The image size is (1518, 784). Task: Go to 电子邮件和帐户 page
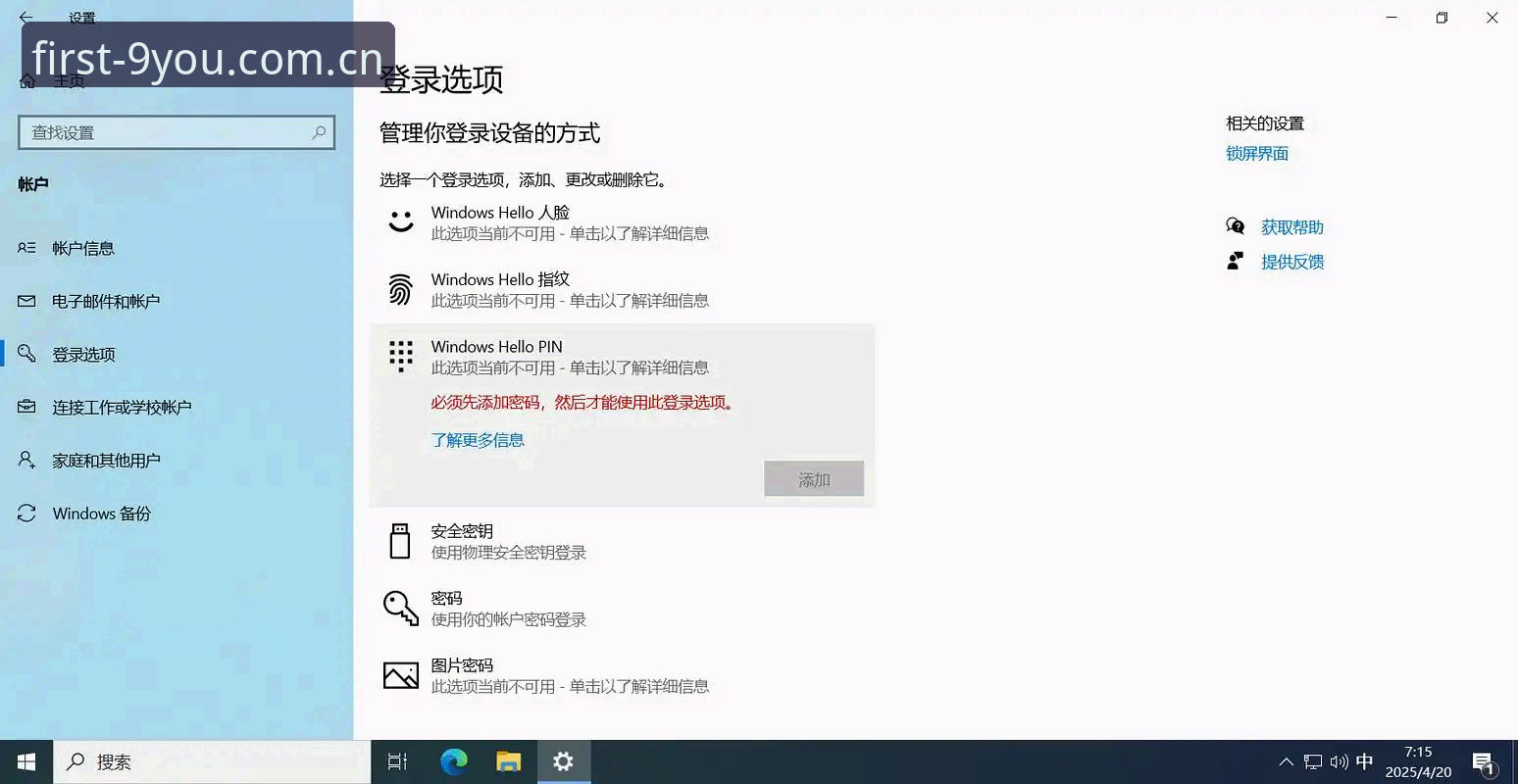click(x=177, y=301)
